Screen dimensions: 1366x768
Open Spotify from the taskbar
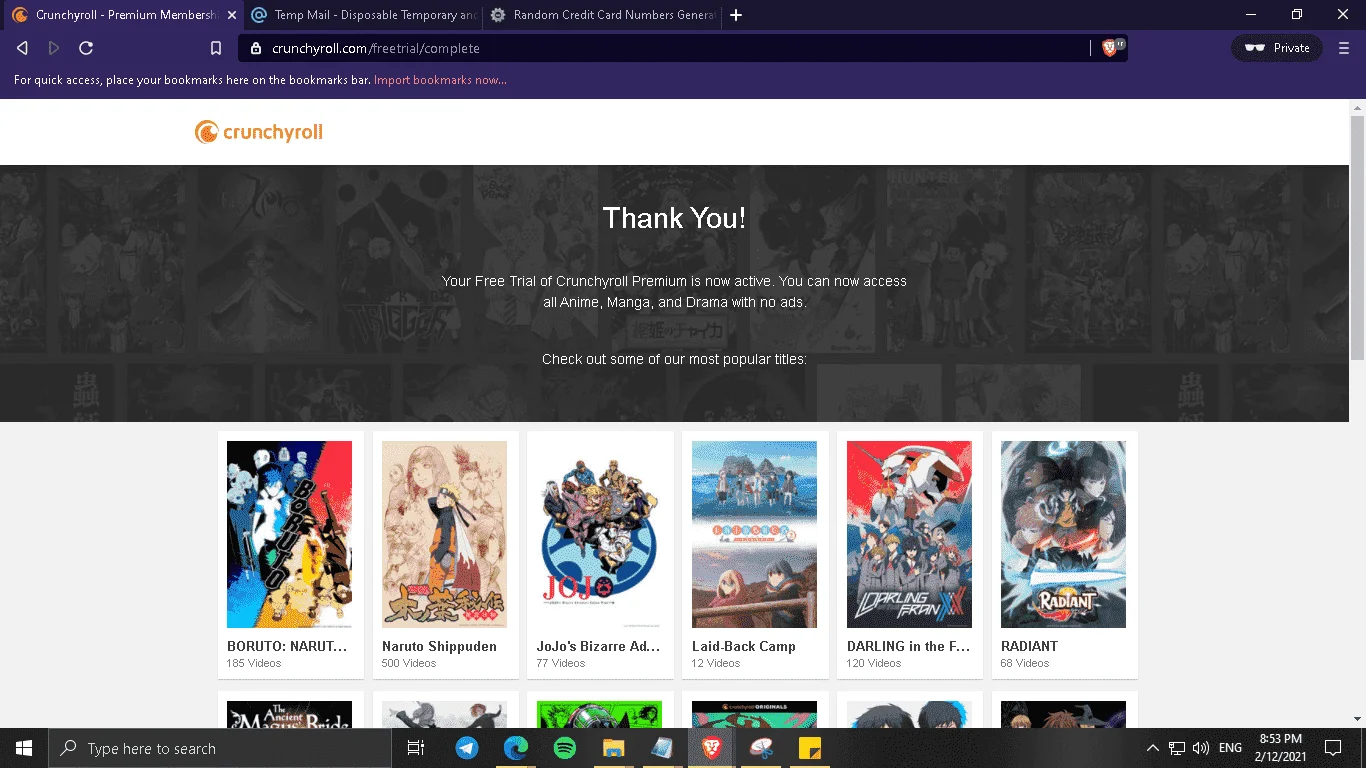pyautogui.click(x=564, y=748)
